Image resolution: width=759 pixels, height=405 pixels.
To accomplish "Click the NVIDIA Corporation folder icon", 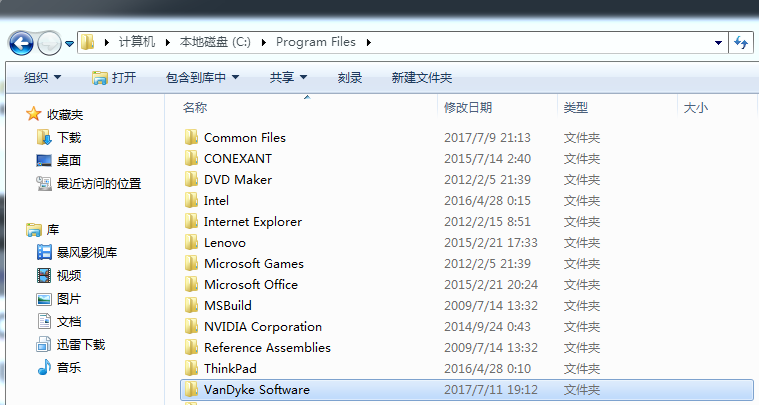I will click(191, 327).
